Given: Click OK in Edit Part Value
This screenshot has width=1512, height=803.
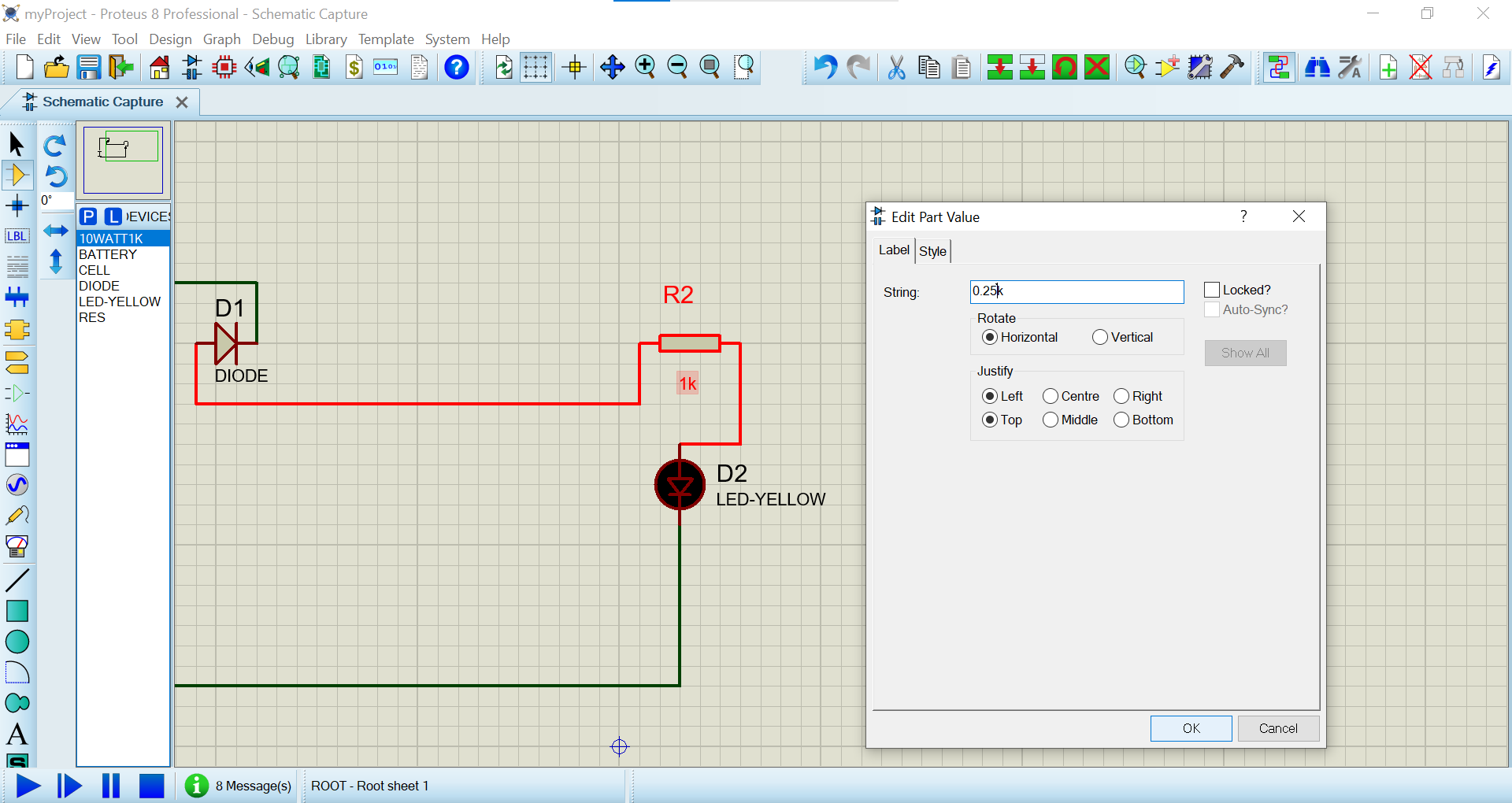Looking at the screenshot, I should click(1191, 728).
